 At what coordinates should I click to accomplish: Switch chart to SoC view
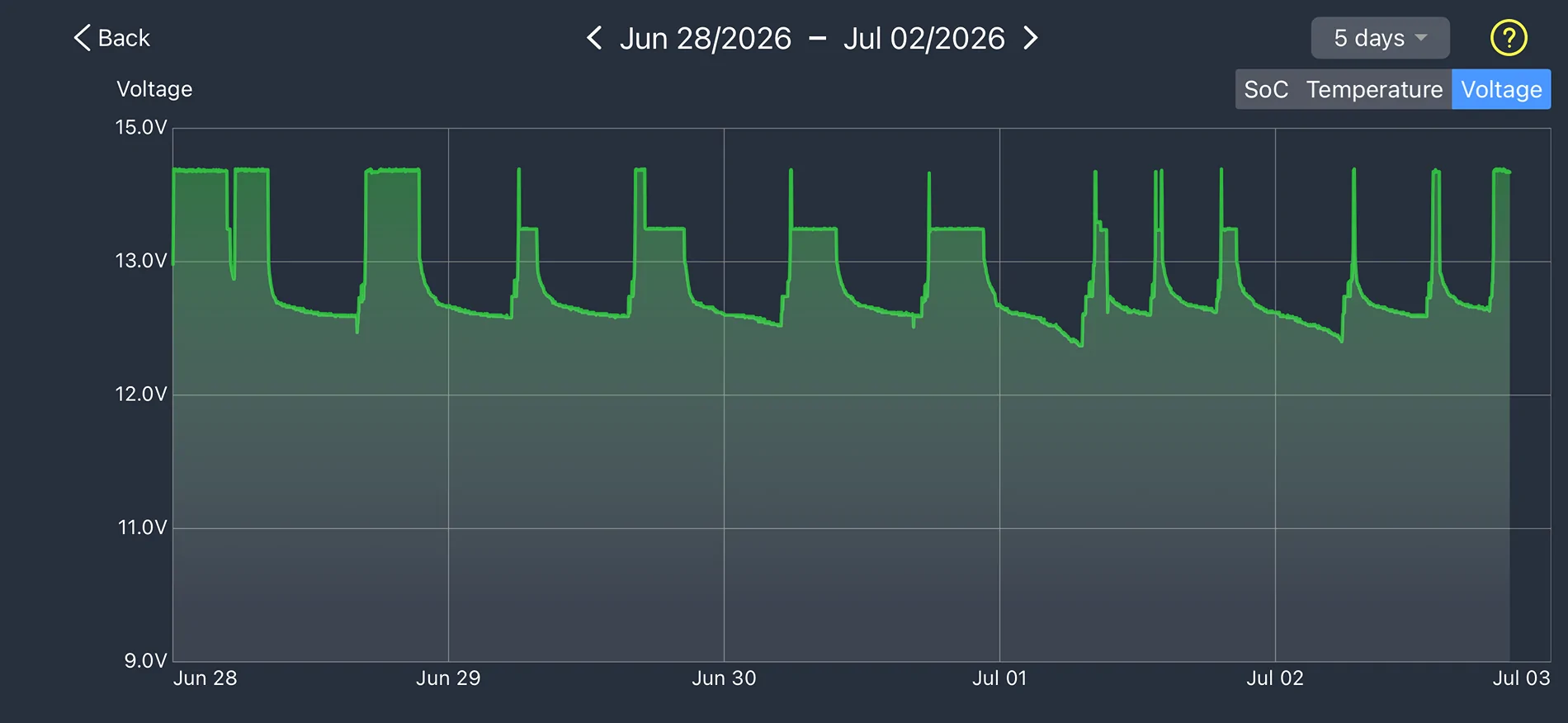[1266, 89]
